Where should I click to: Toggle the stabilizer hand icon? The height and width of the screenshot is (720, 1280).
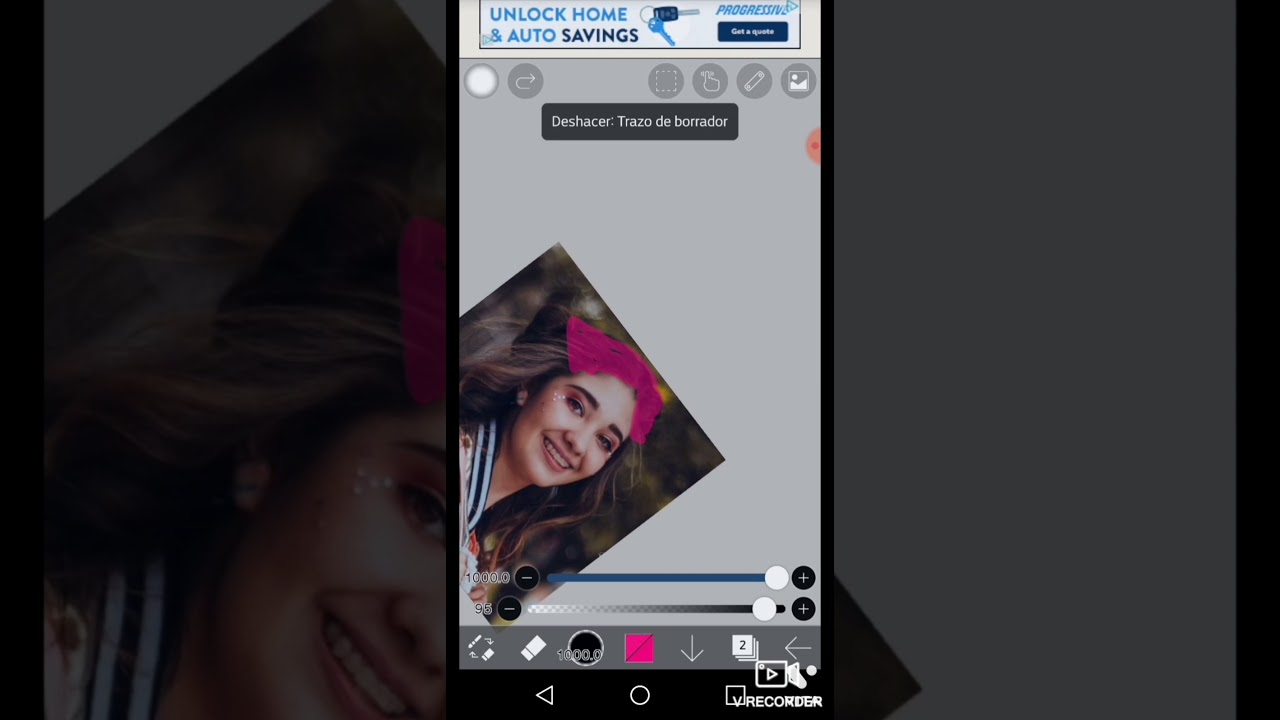[710, 81]
